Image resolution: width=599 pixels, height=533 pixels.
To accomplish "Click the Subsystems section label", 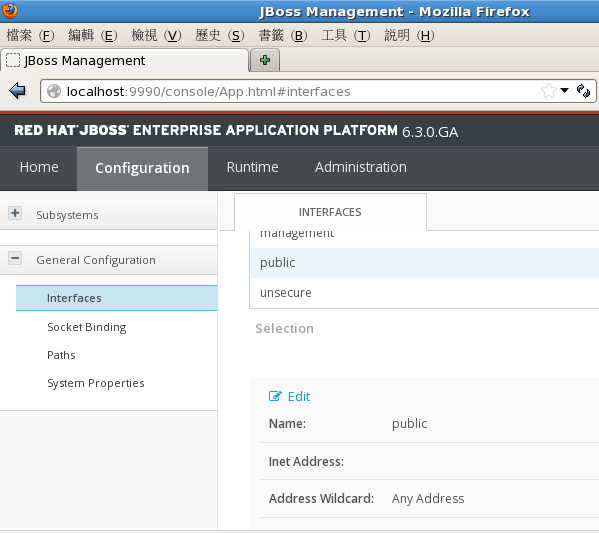I will [67, 215].
